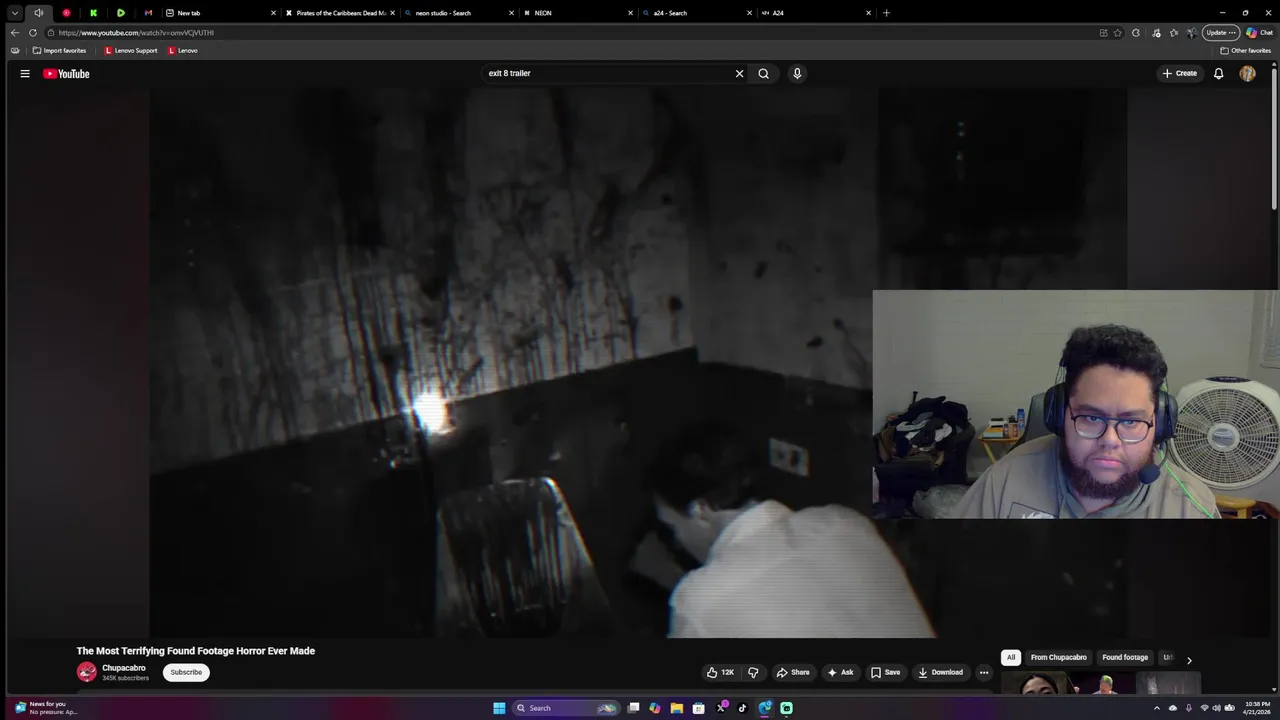Subscribe to the Chupacabro channel

(186, 672)
